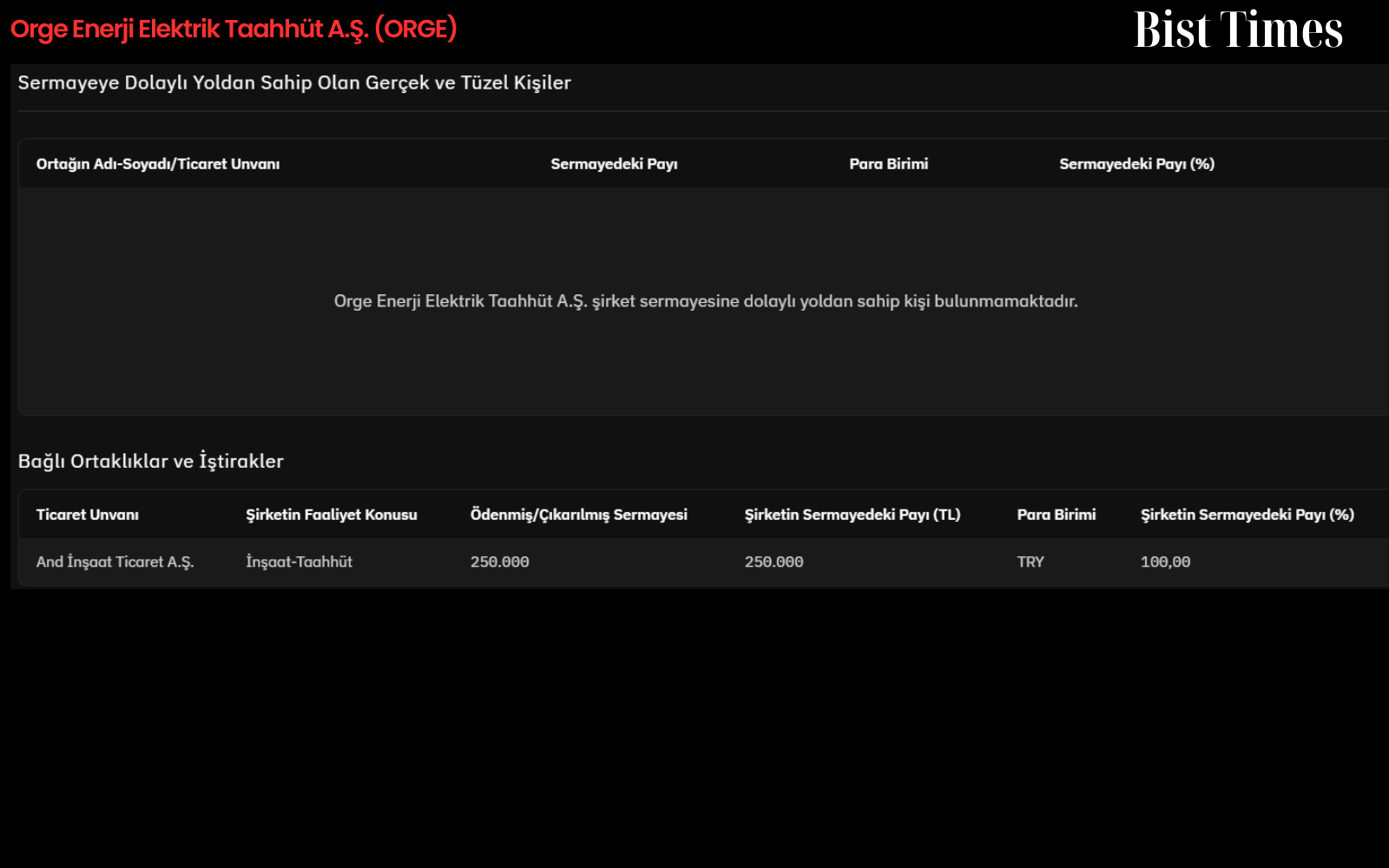Click Para Birimi header in subsidiaries table
Viewport: 1389px width, 868px height.
click(x=1057, y=515)
